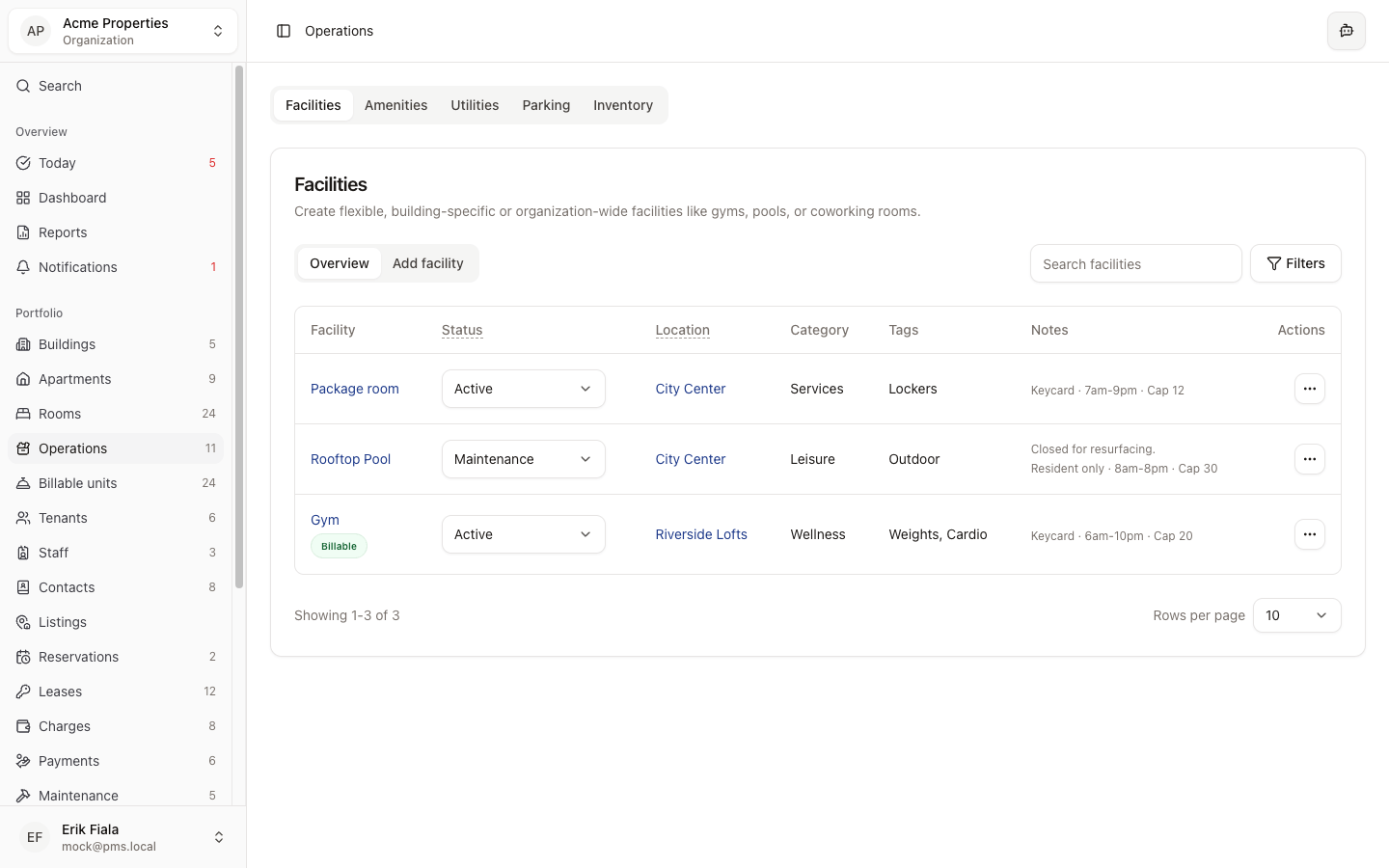Click the Filters funnel button

tap(1294, 263)
